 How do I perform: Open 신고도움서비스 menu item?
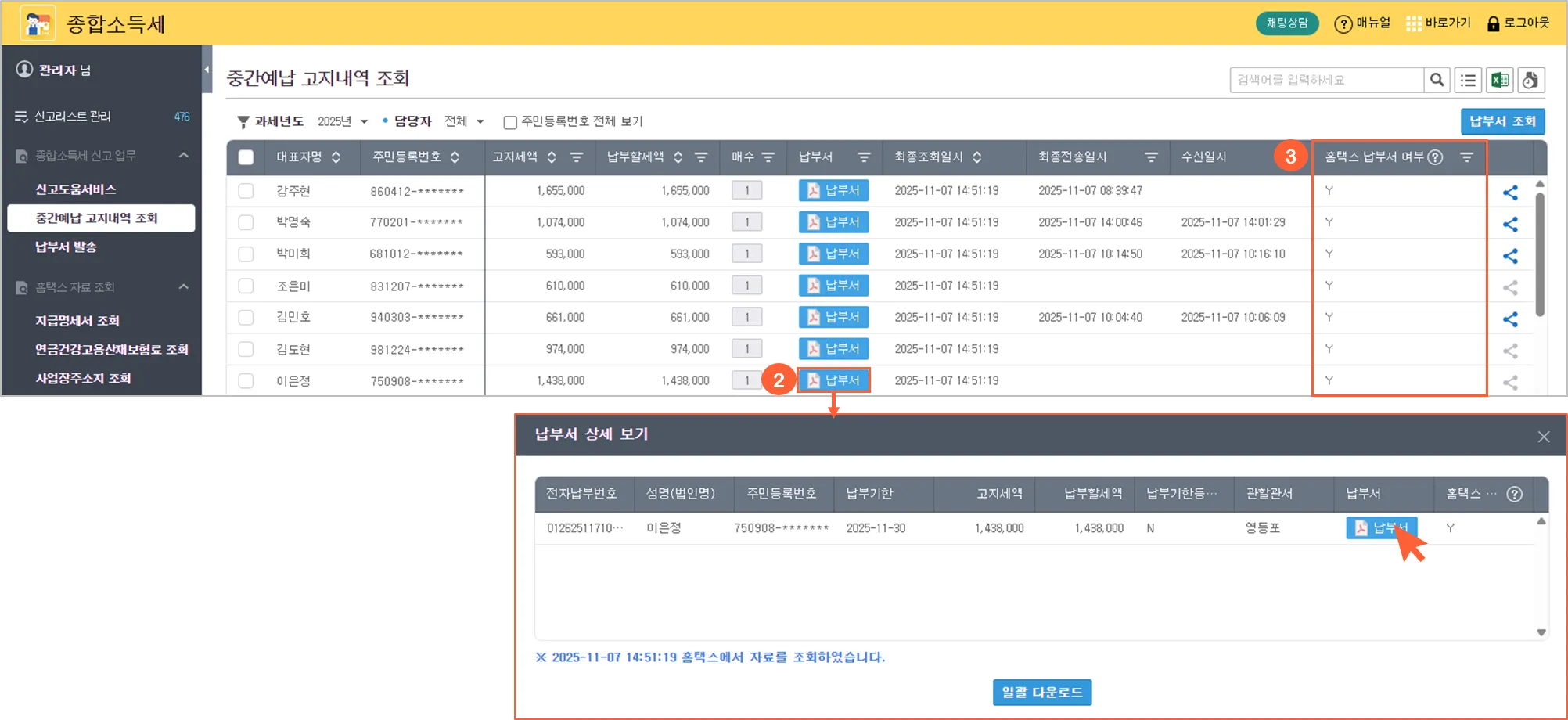[76, 189]
